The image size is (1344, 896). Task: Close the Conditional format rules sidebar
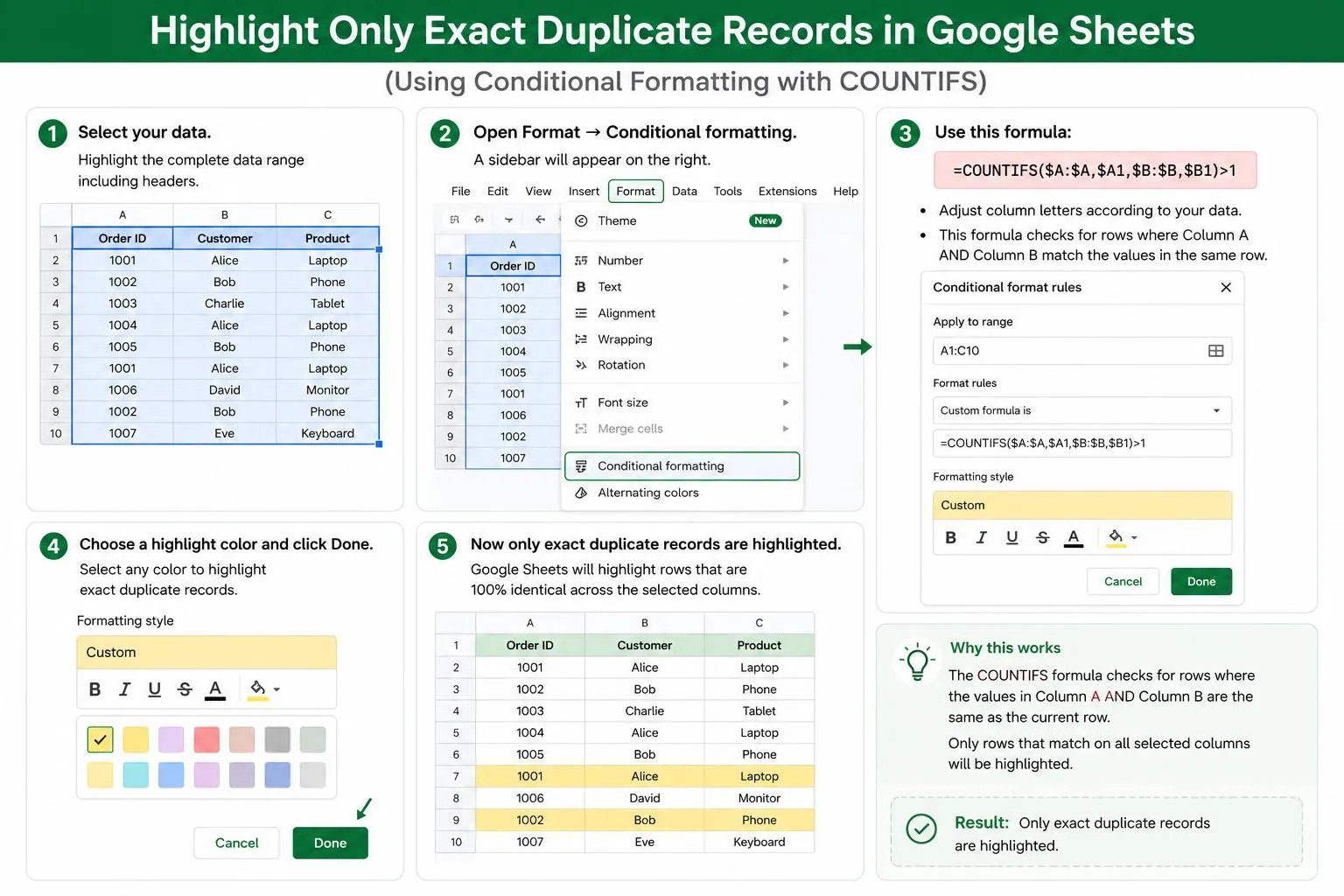[x=1226, y=288]
